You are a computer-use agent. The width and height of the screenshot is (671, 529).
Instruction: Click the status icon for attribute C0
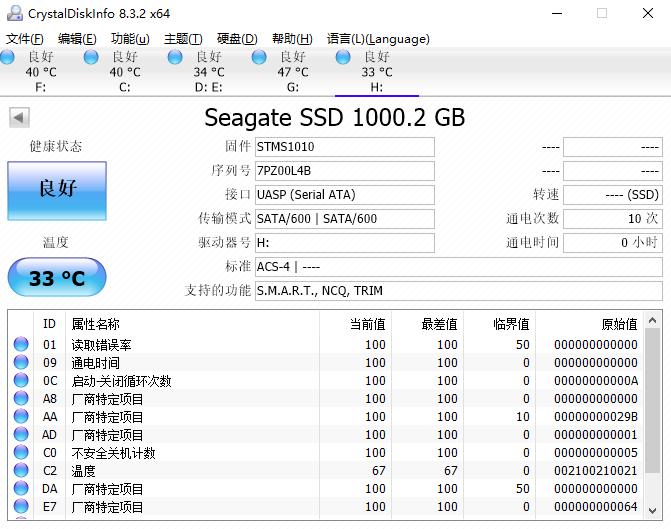pos(21,452)
